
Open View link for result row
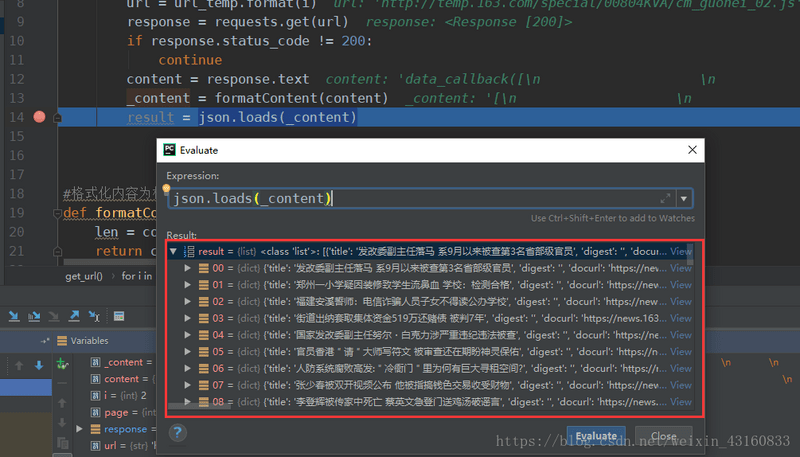[681, 251]
